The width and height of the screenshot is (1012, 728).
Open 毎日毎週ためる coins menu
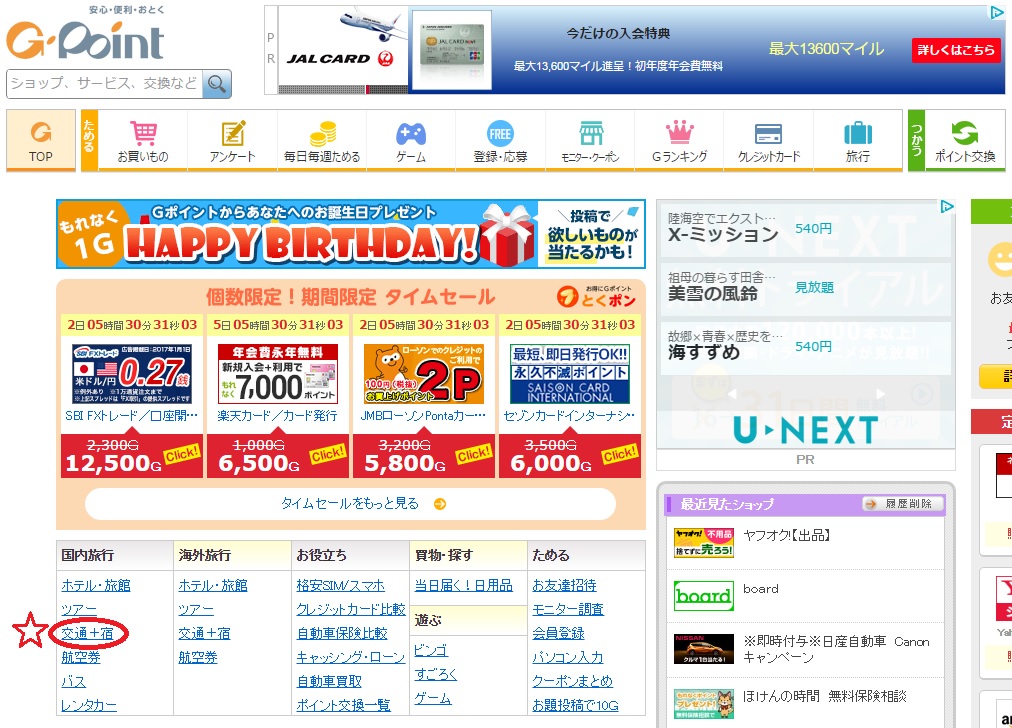[322, 141]
